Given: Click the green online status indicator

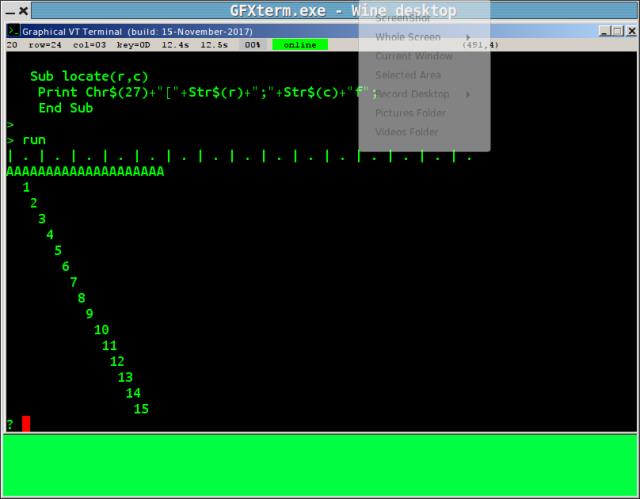Looking at the screenshot, I should pyautogui.click(x=299, y=45).
